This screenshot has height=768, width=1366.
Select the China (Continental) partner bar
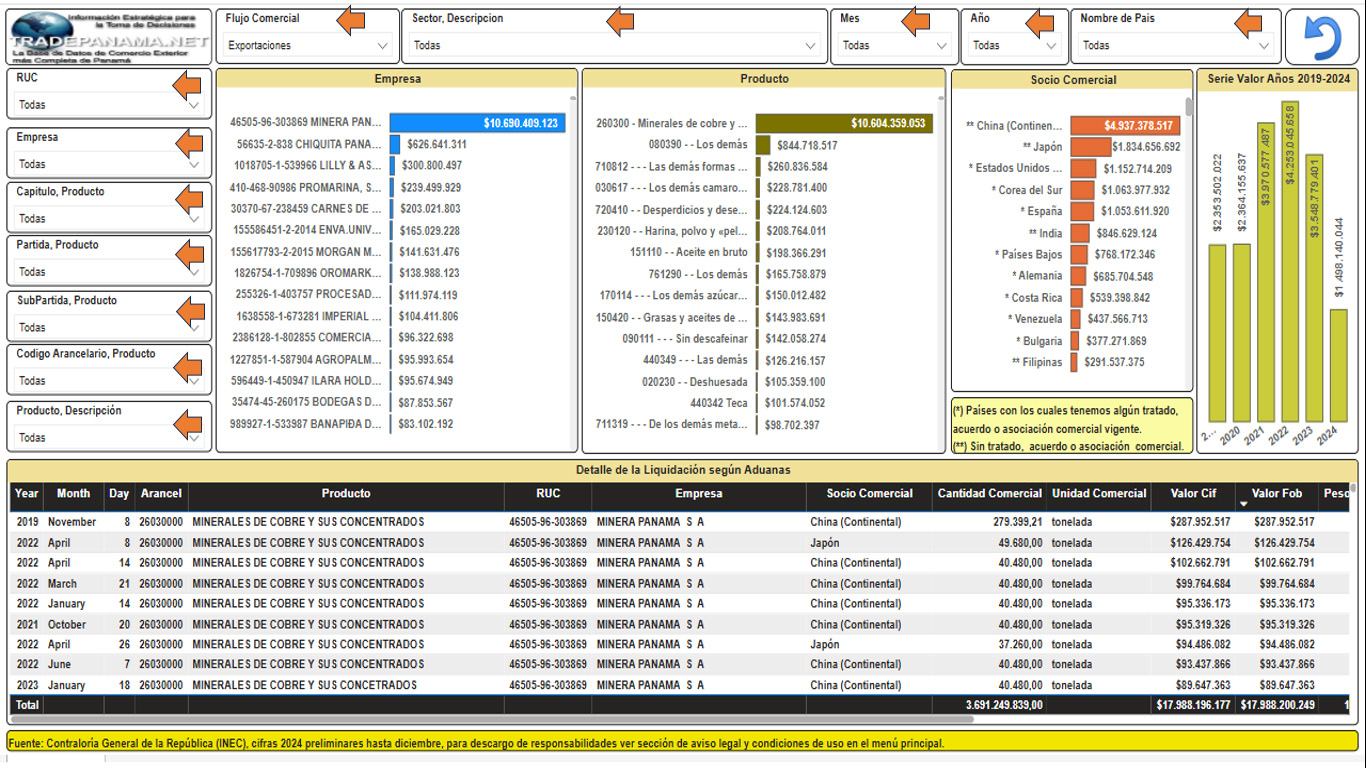click(1125, 126)
